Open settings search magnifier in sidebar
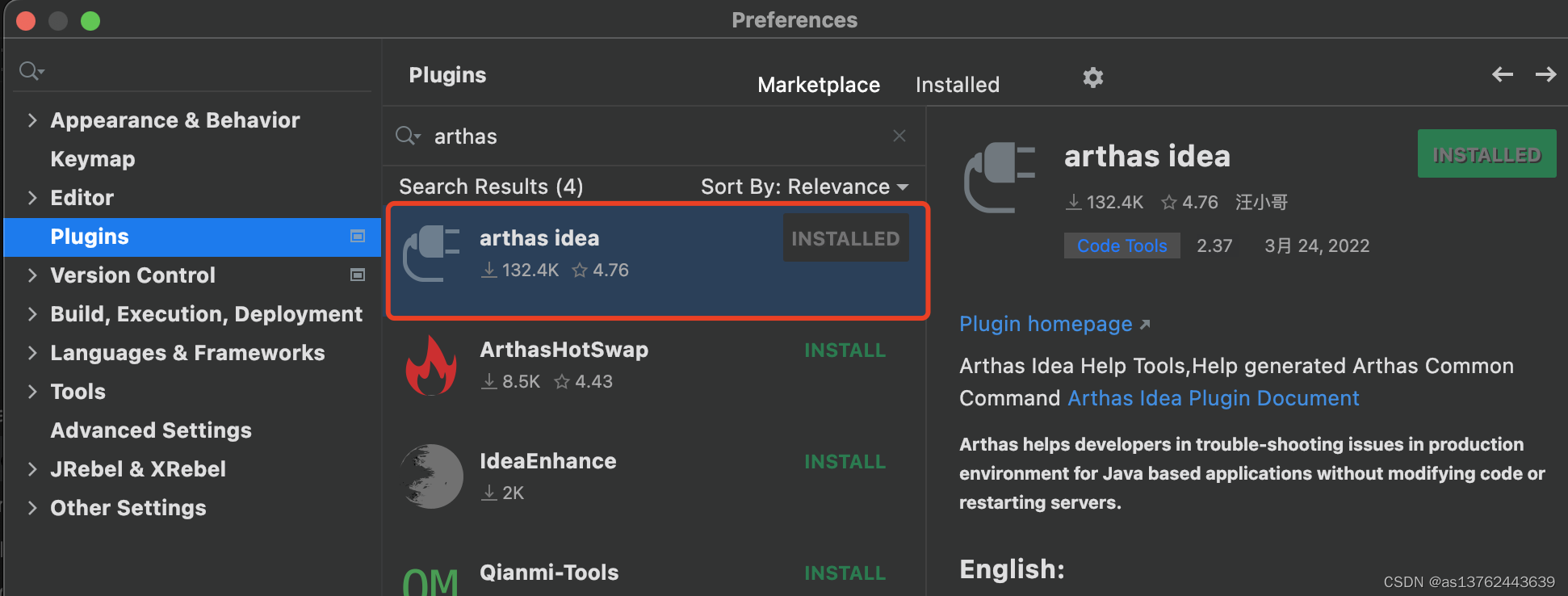This screenshot has height=596, width=1568. (x=31, y=71)
